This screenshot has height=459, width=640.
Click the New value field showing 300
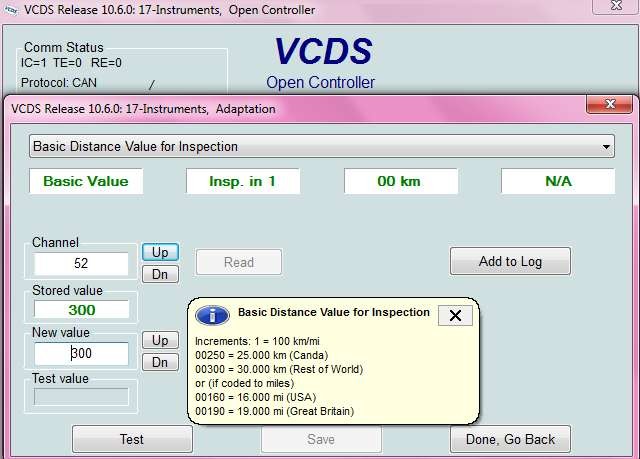click(x=81, y=353)
